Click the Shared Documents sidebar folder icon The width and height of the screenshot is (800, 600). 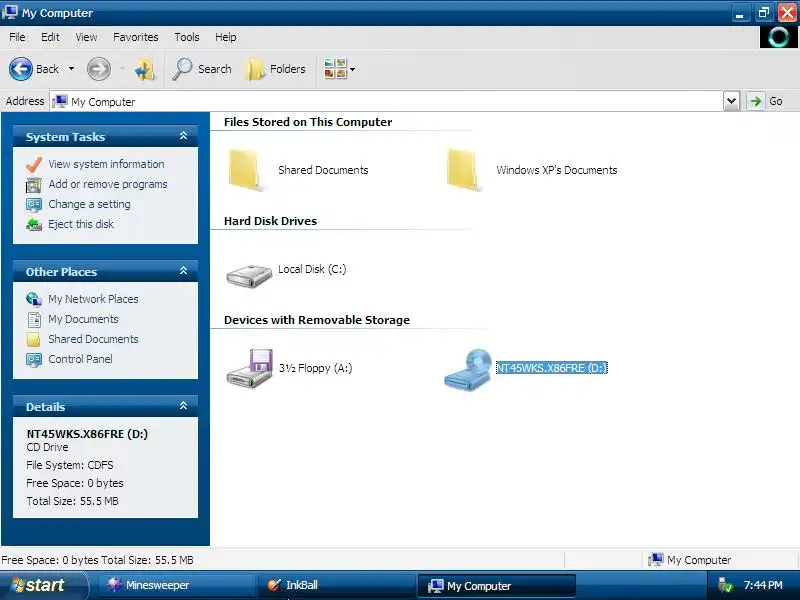(34, 339)
